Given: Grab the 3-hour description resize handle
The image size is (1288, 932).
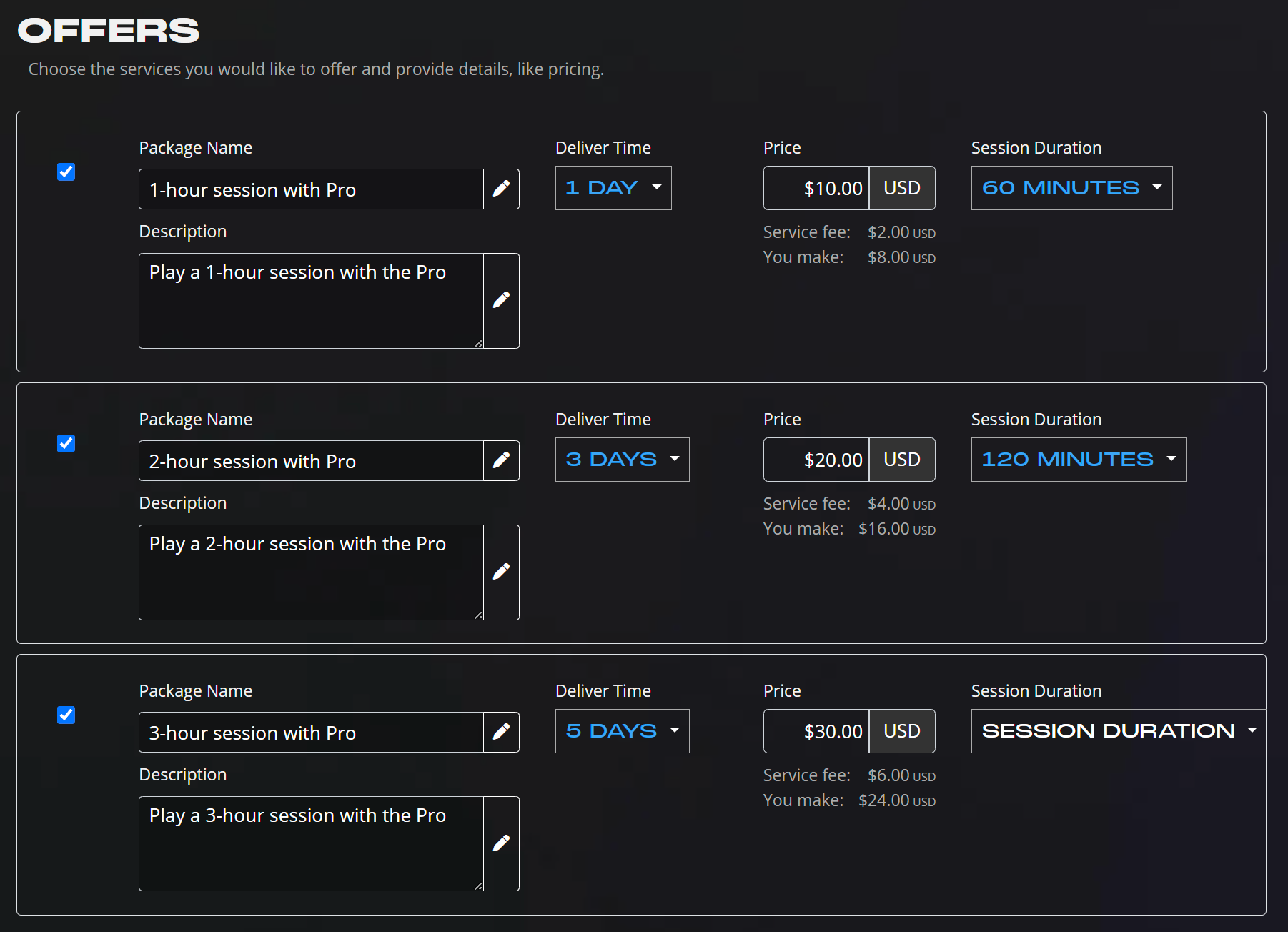Looking at the screenshot, I should [x=478, y=886].
